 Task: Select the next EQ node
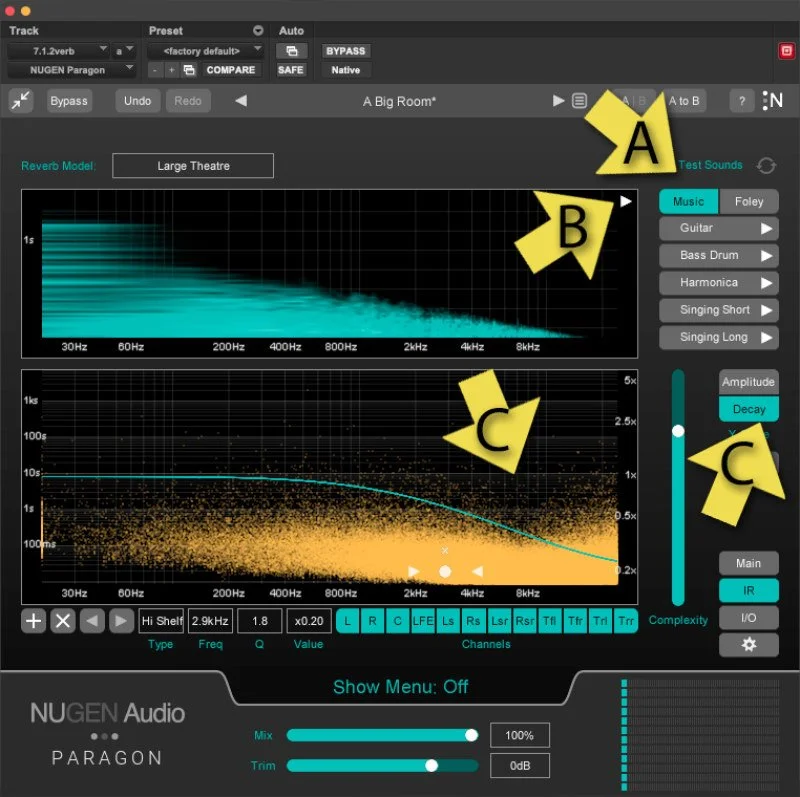pyautogui.click(x=121, y=621)
